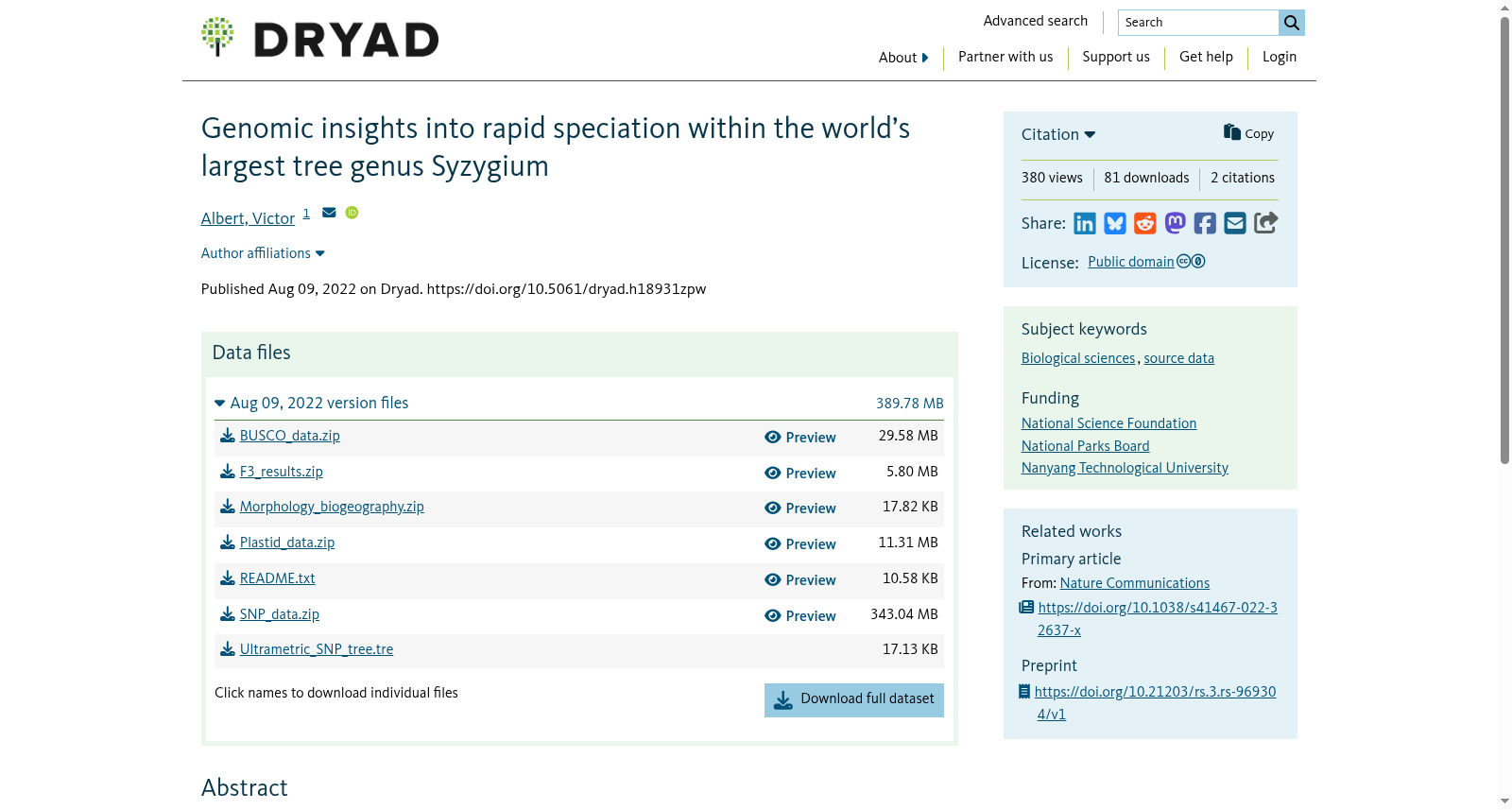This screenshot has width=1512, height=810.
Task: Collapse the Aug 09, 2022 version files
Action: 312,403
